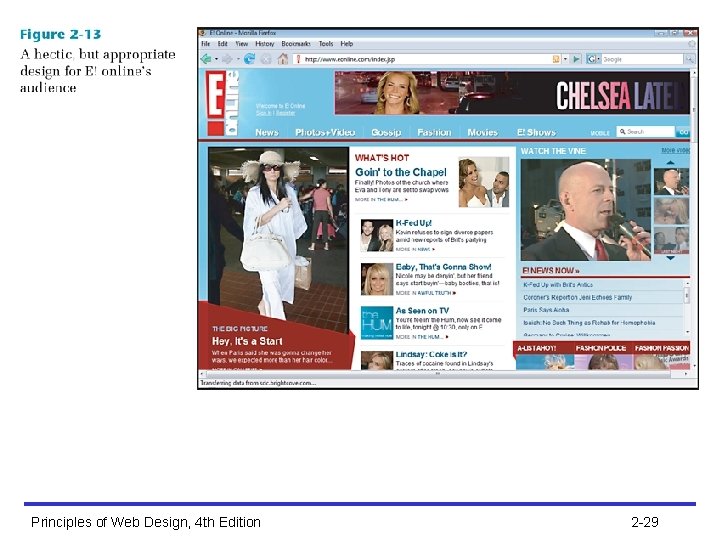Open the address bar URL history dropdown
Viewport: 720px width, 540px height.
[565, 59]
